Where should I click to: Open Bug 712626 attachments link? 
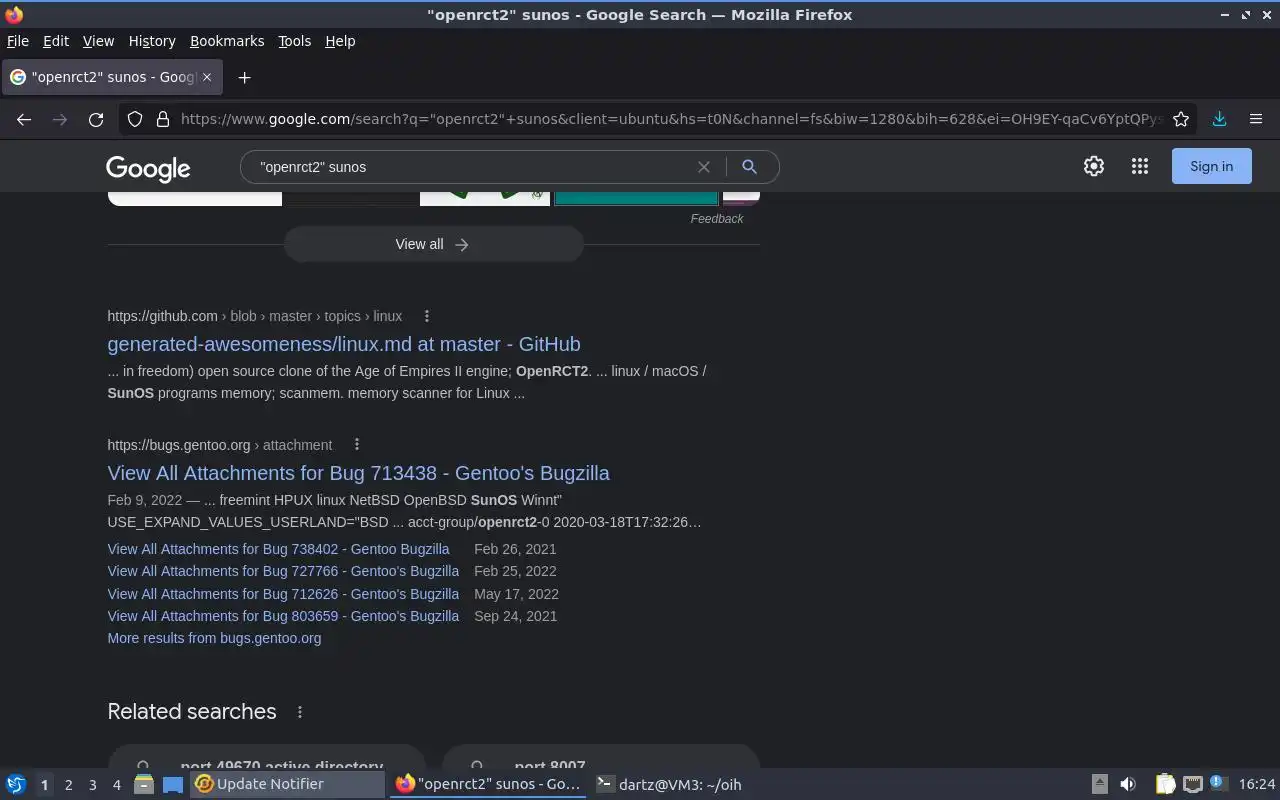point(283,594)
